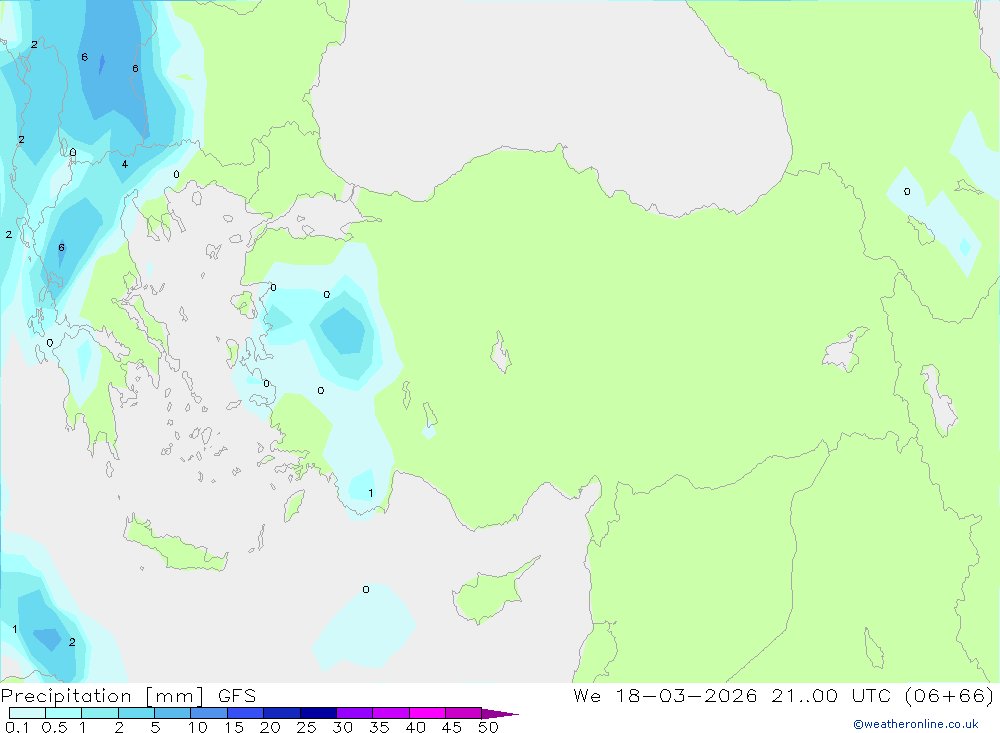Click the 'GFS' model label
The image size is (1000, 733).
click(237, 696)
